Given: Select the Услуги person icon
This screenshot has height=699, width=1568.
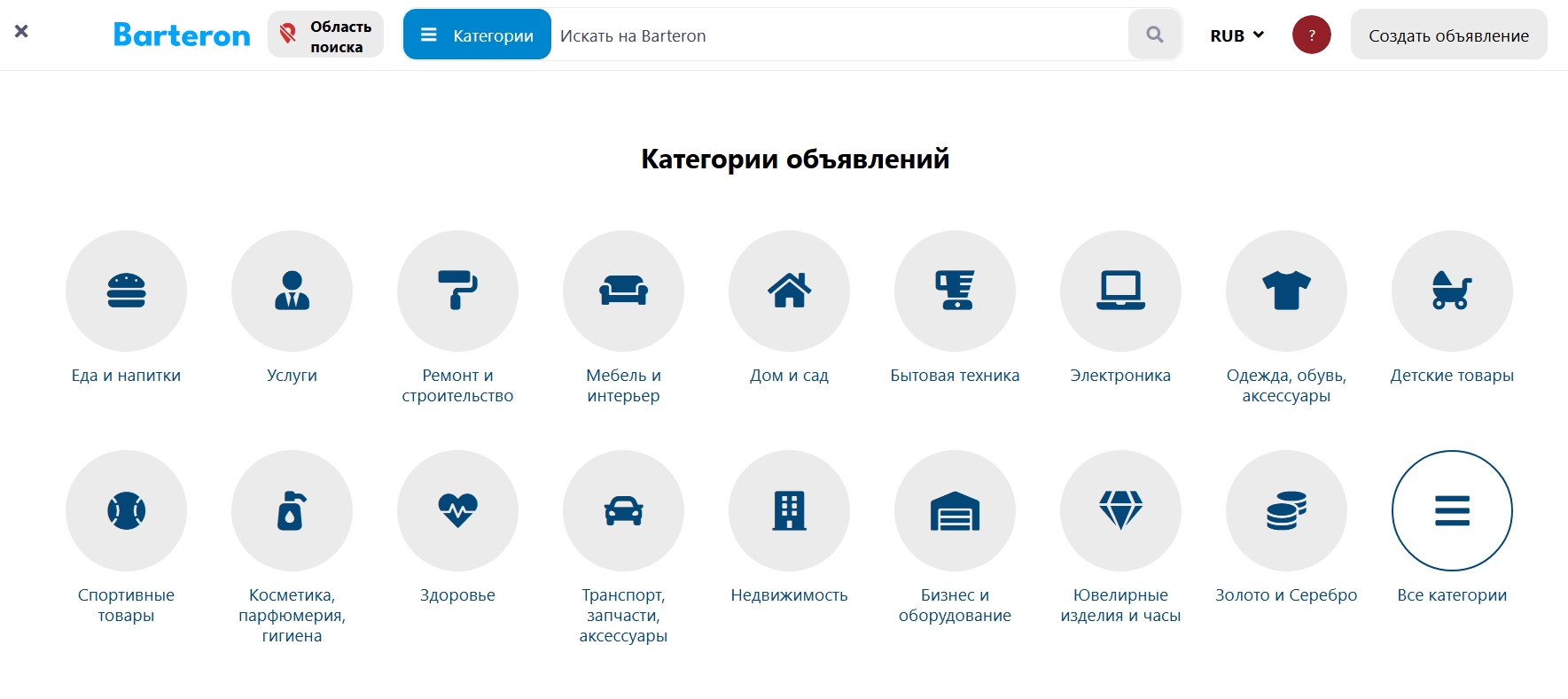Looking at the screenshot, I should click(292, 291).
